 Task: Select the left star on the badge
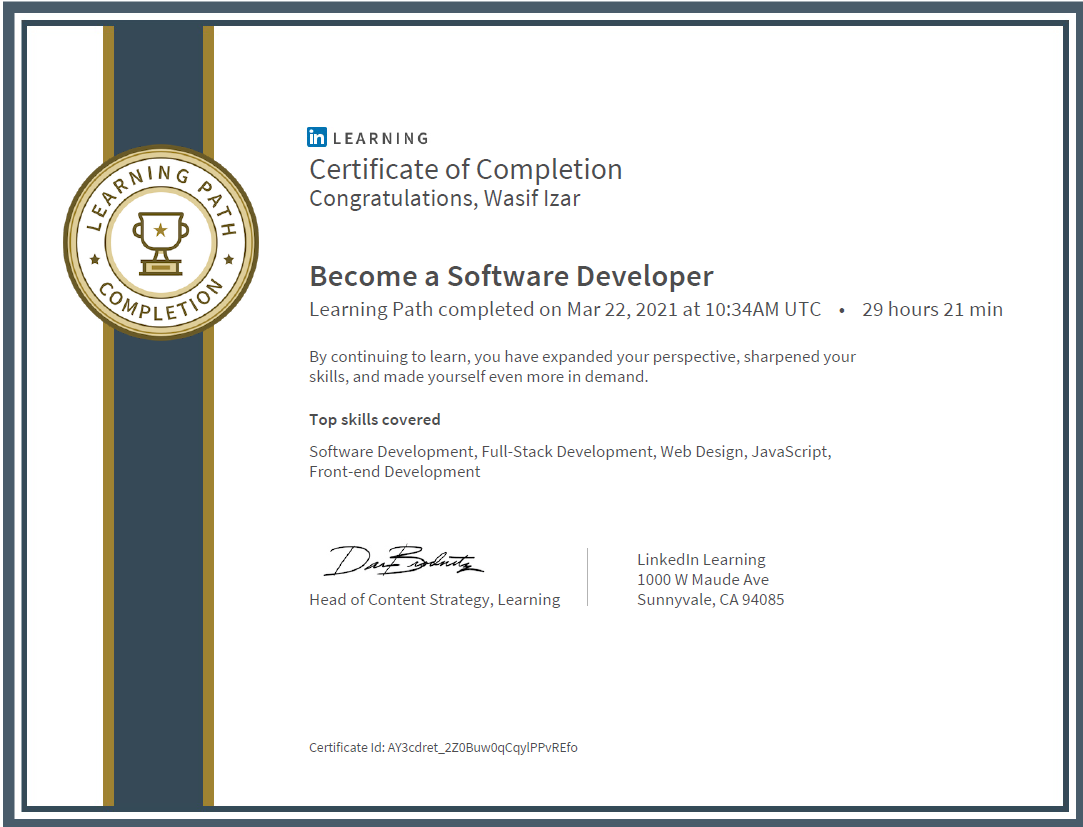pos(95,259)
